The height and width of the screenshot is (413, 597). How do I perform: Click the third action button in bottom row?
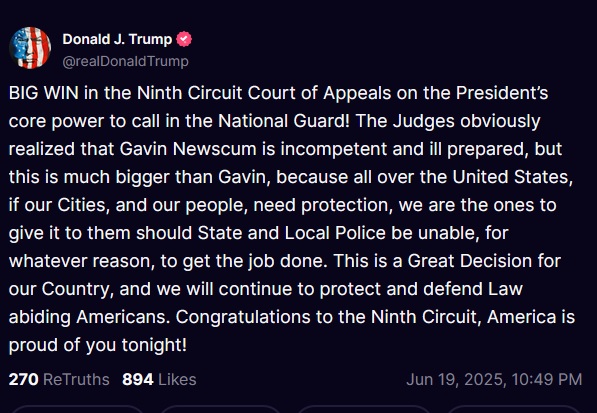point(364,409)
